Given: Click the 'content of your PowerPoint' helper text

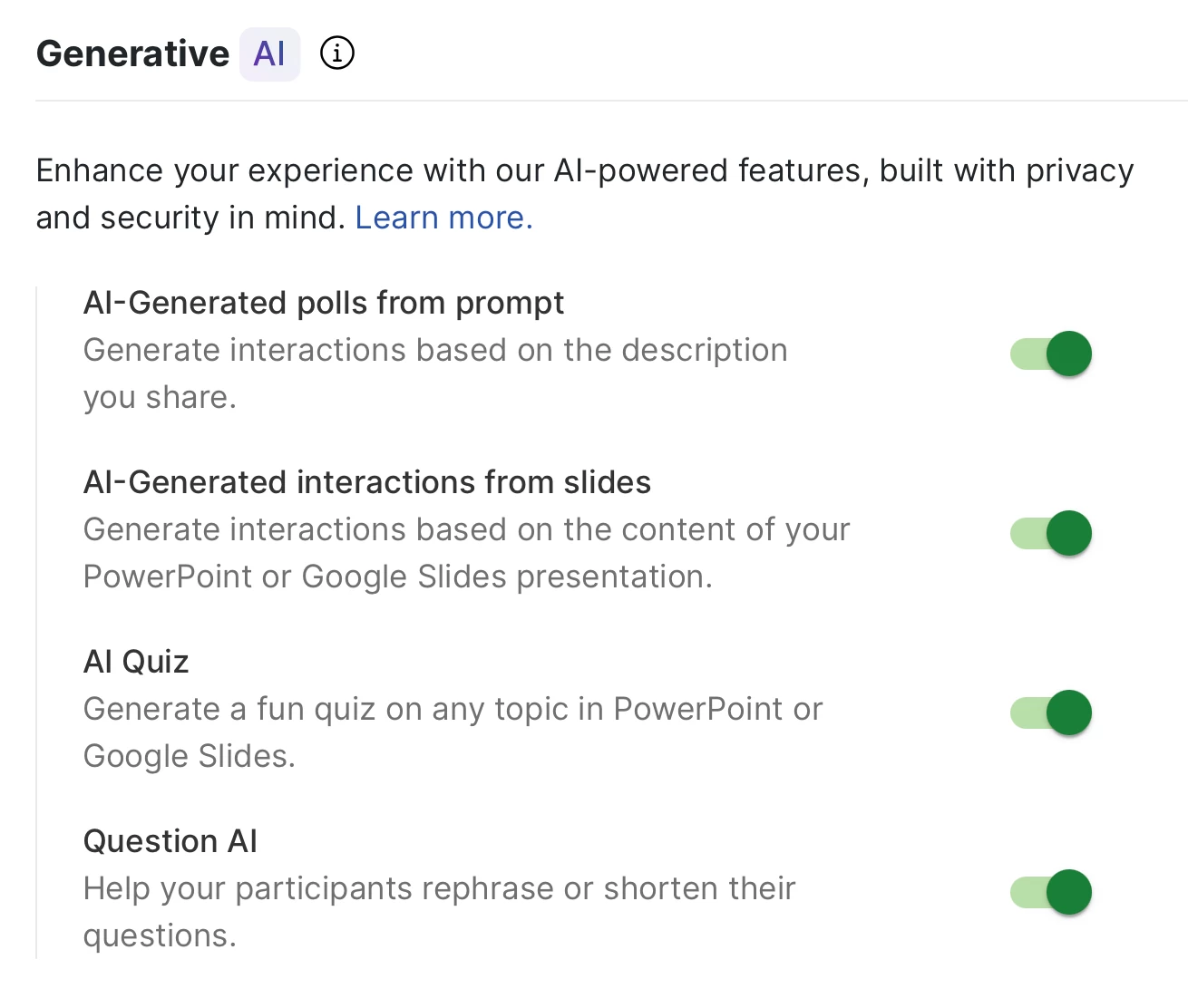Looking at the screenshot, I should (x=466, y=530).
